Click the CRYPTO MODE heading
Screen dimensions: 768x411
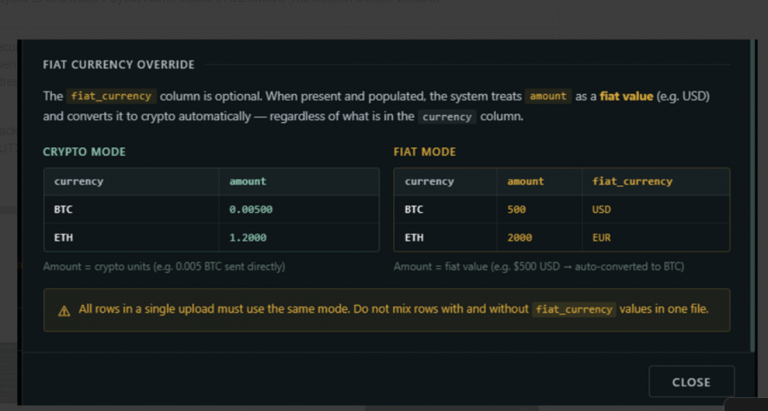click(84, 152)
